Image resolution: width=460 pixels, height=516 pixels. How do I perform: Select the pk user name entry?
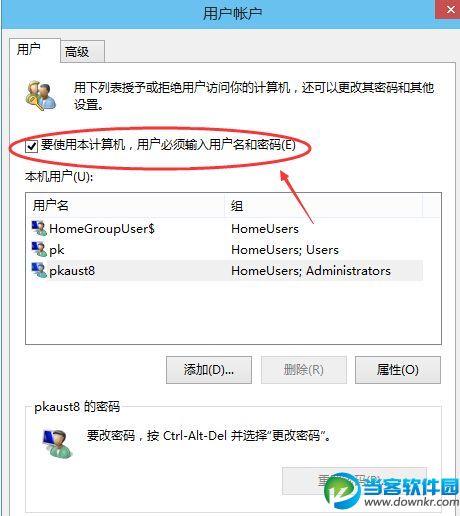[x=57, y=250]
